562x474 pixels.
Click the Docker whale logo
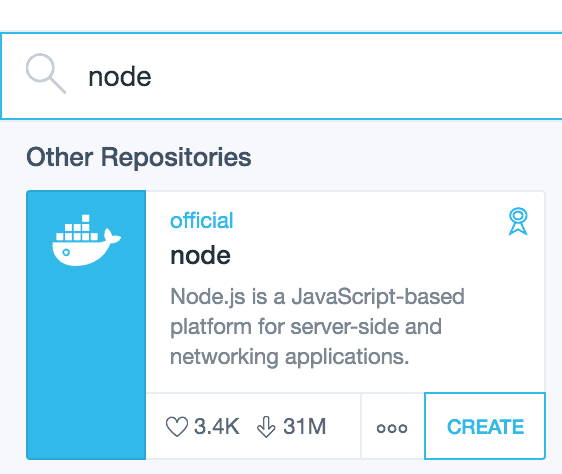click(86, 240)
